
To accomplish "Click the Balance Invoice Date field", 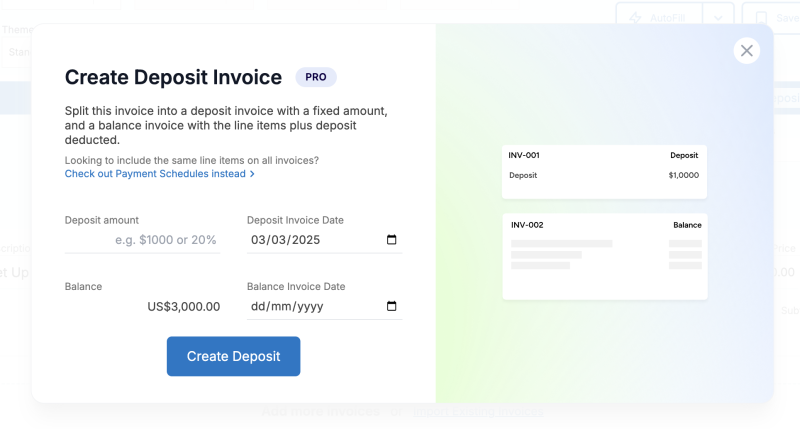I will pos(324,306).
